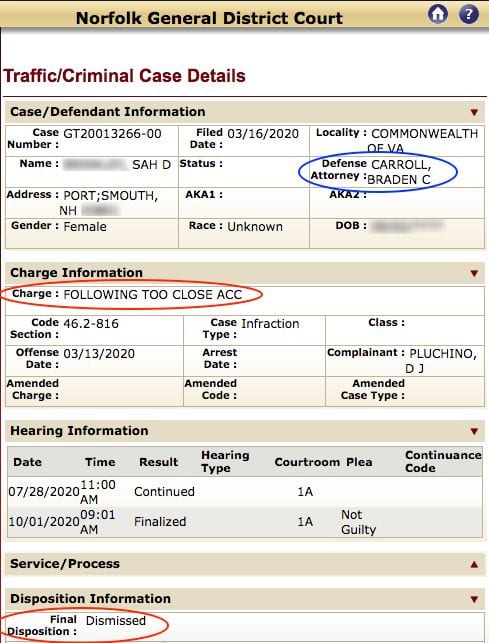Click case number GT20013266-00
The width and height of the screenshot is (489, 643).
[x=112, y=134]
